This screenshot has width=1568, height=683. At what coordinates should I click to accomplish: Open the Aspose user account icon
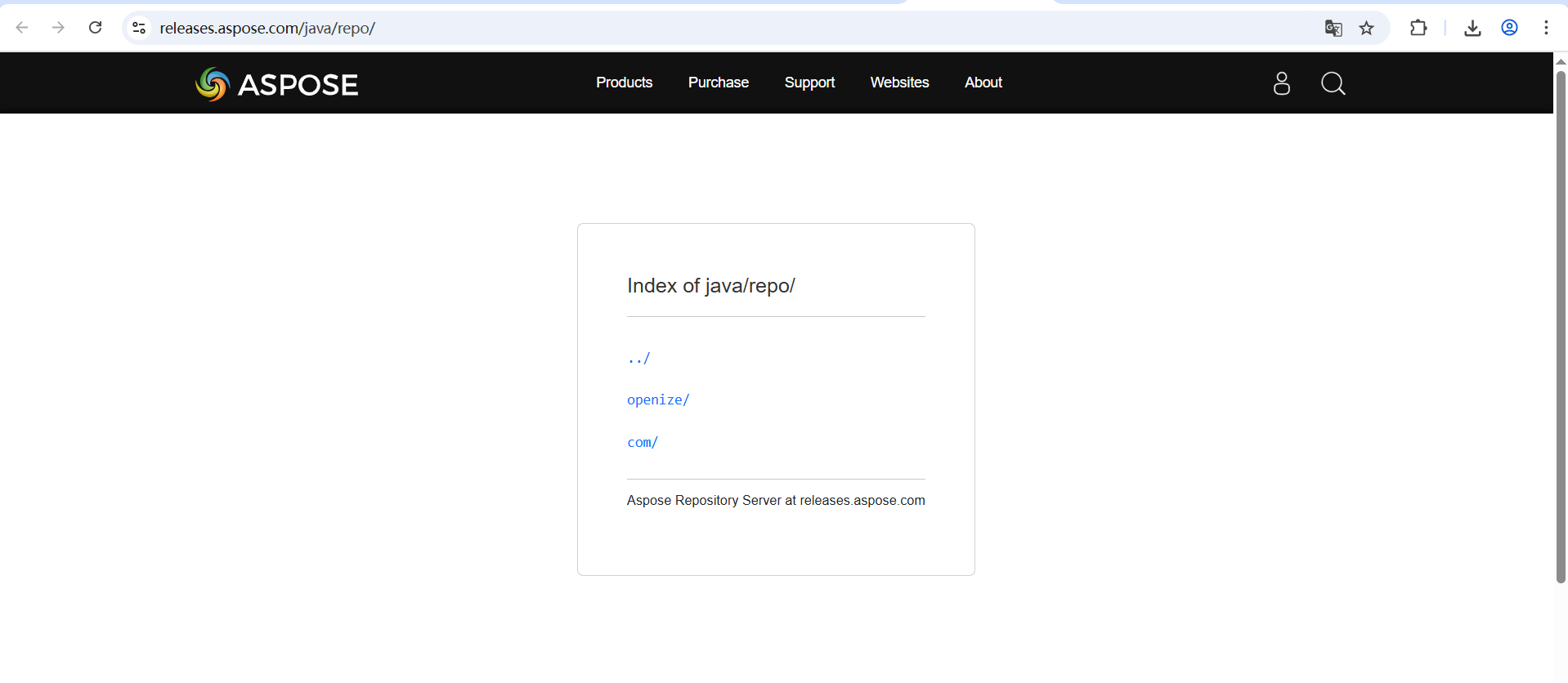coord(1282,83)
